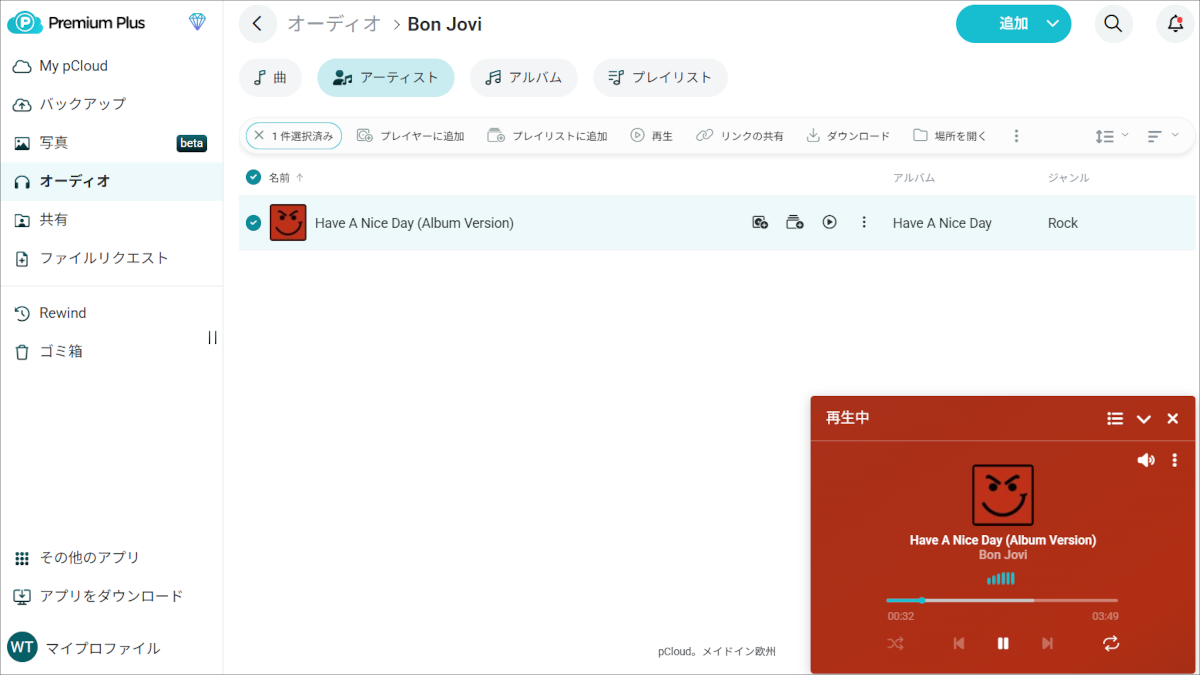This screenshot has height=675, width=1200.
Task: Open more options for the selected track
Action: [x=864, y=222]
